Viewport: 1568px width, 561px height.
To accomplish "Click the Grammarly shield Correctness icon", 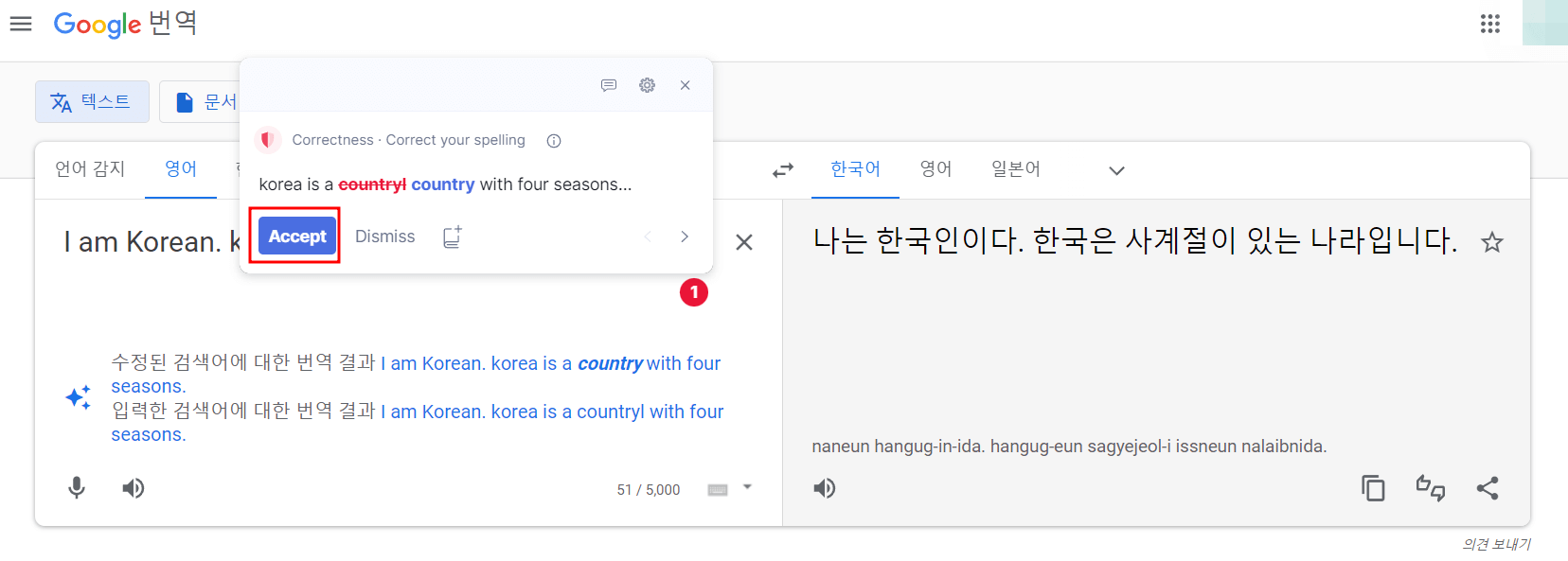I will click(x=268, y=140).
